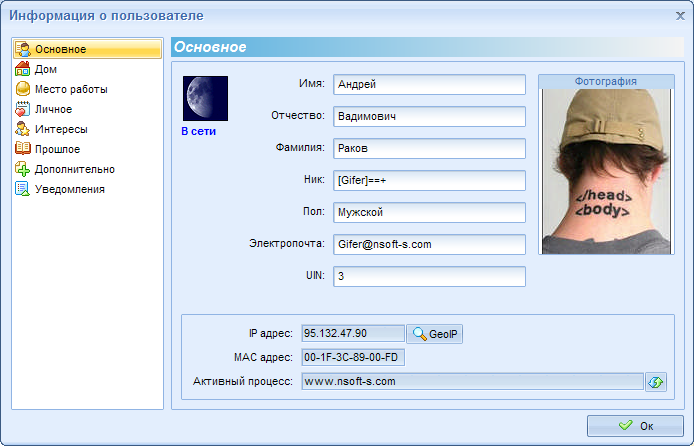Image resolution: width=694 pixels, height=446 pixels.
Task: Open the Уведомления section
Action: 88,188
